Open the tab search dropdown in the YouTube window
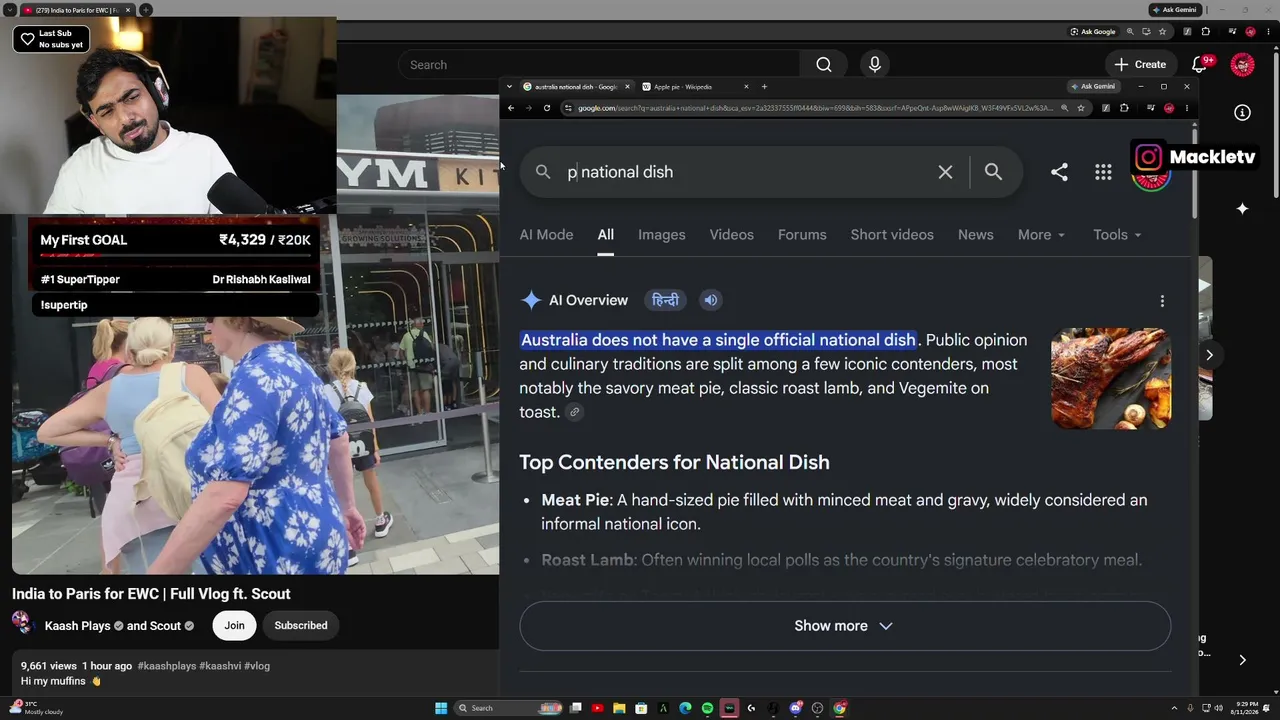The image size is (1280, 720). (8, 10)
